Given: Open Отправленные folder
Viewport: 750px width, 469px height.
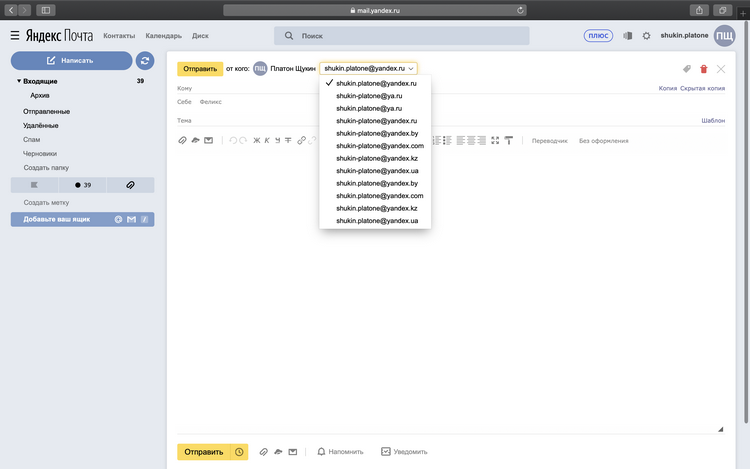Looking at the screenshot, I should (46, 111).
